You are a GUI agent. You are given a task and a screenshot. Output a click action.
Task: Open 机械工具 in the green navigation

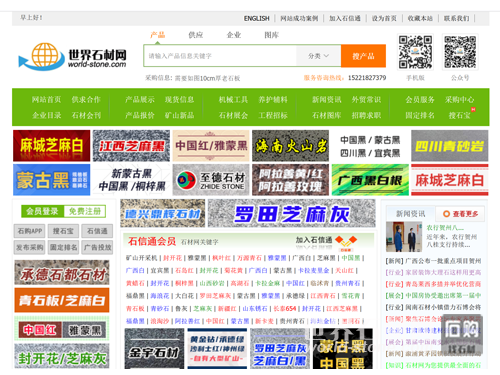tap(233, 100)
